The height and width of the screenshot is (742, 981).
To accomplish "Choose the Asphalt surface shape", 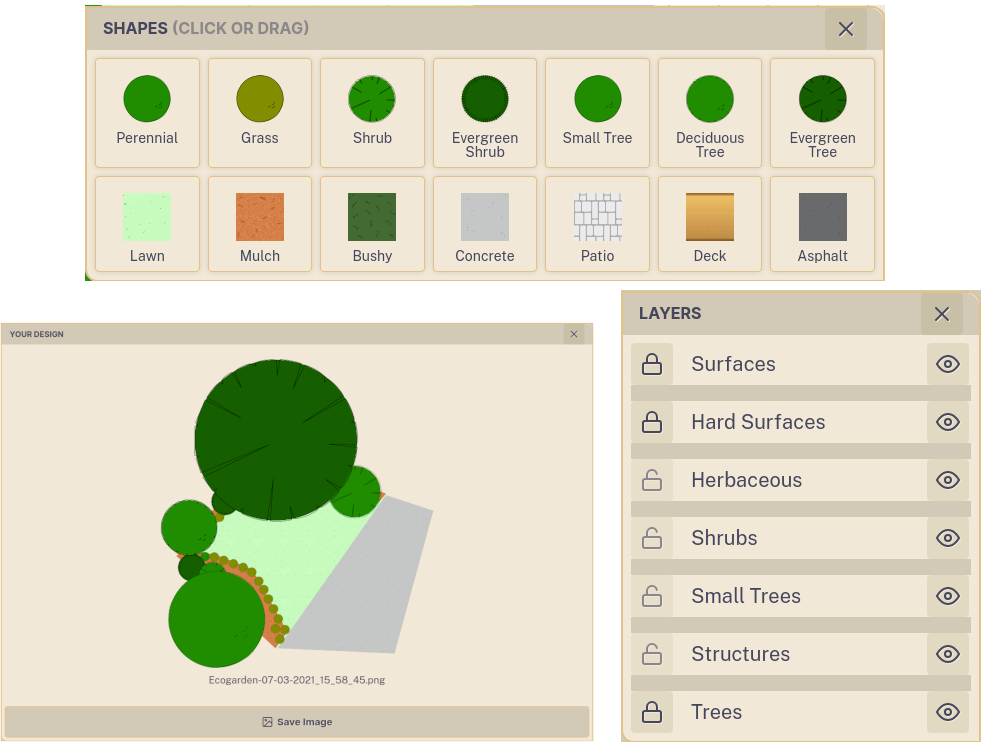I will [822, 223].
